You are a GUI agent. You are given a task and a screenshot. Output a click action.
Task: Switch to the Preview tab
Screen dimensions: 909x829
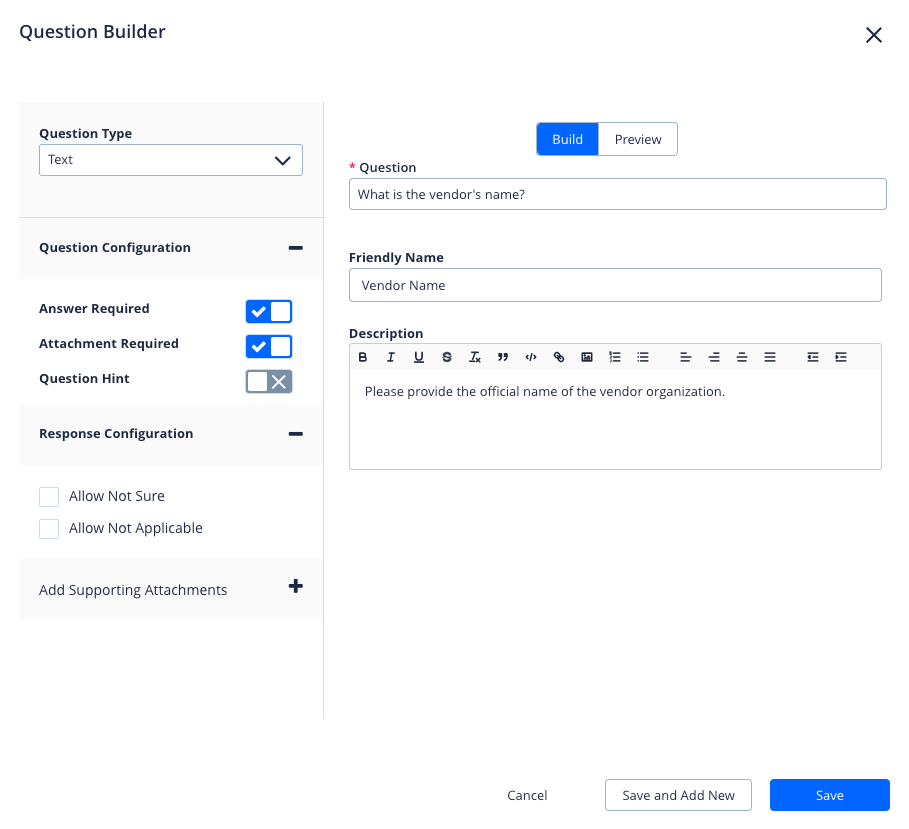click(x=638, y=140)
